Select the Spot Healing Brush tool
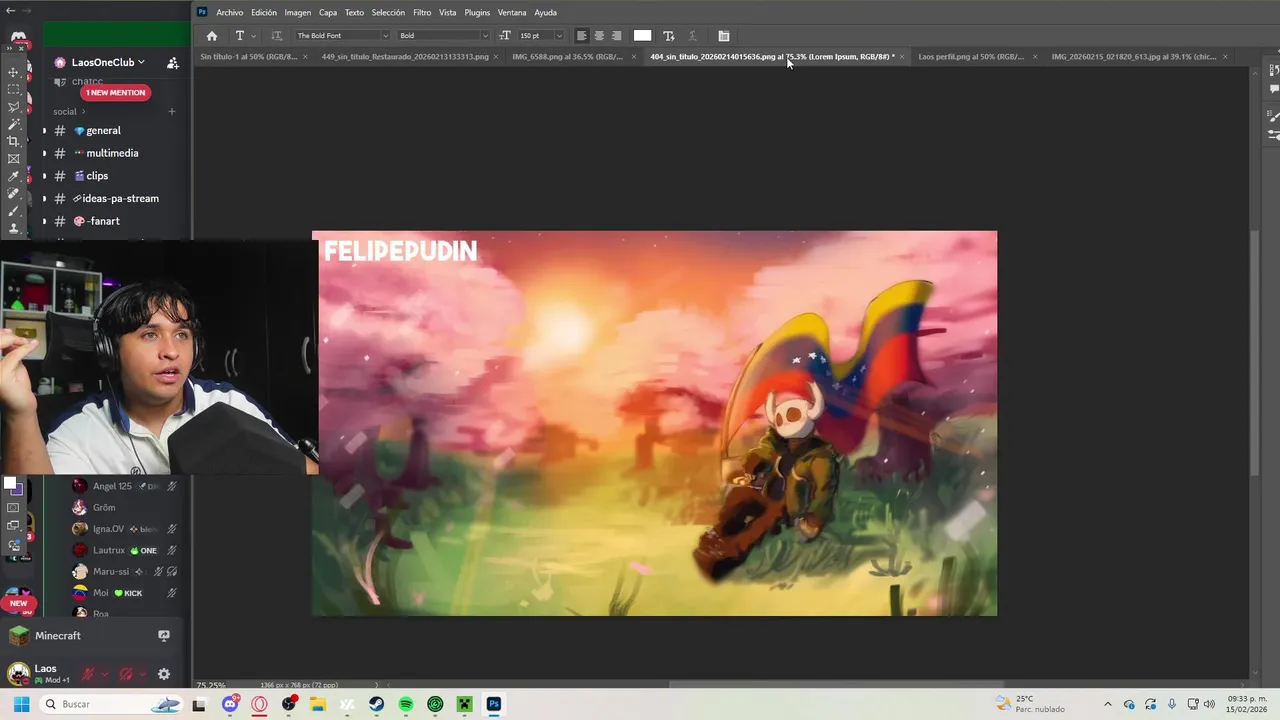This screenshot has height=720, width=1280. coord(13,194)
